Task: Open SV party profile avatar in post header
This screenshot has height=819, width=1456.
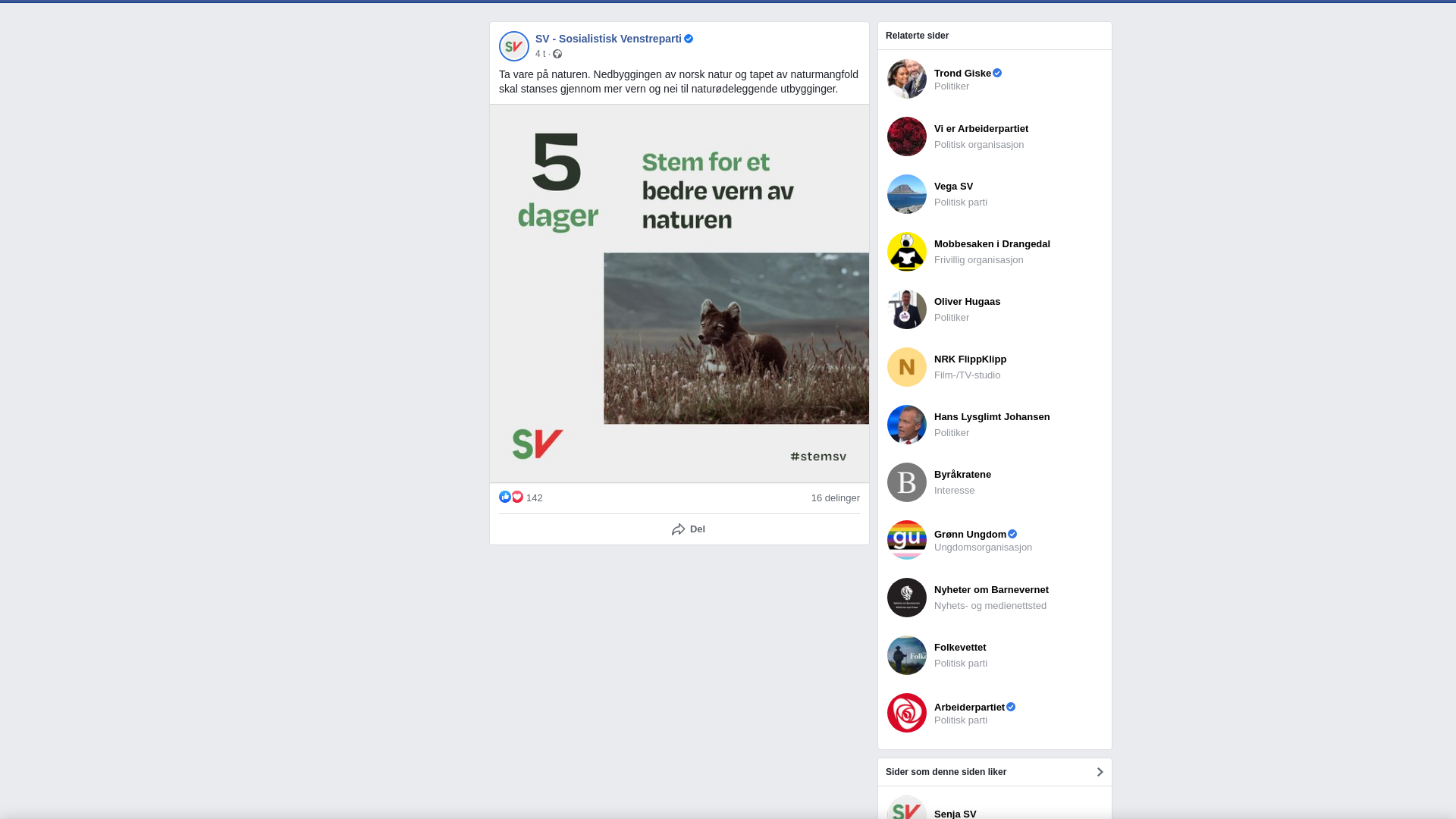Action: [514, 46]
